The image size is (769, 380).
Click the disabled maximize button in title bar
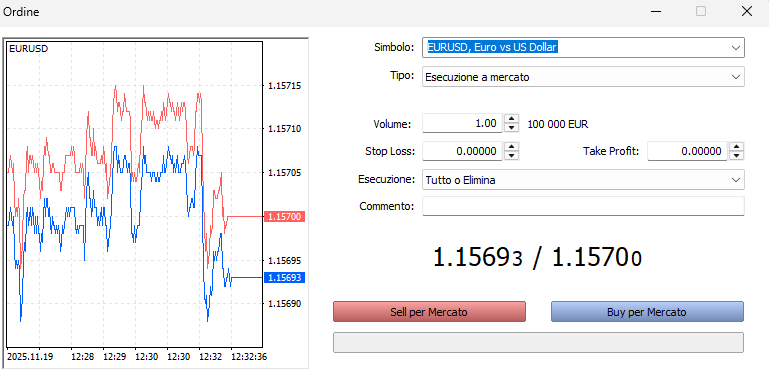point(701,11)
